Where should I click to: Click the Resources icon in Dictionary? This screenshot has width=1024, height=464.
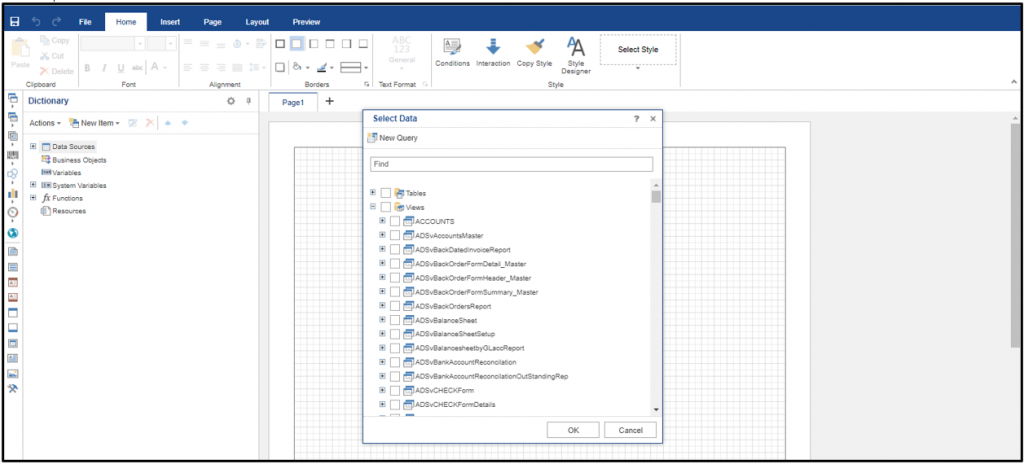(46, 211)
